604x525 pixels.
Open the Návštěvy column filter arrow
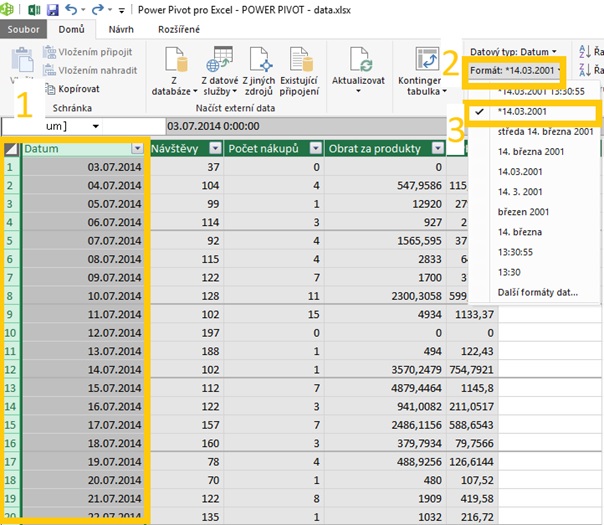216,148
